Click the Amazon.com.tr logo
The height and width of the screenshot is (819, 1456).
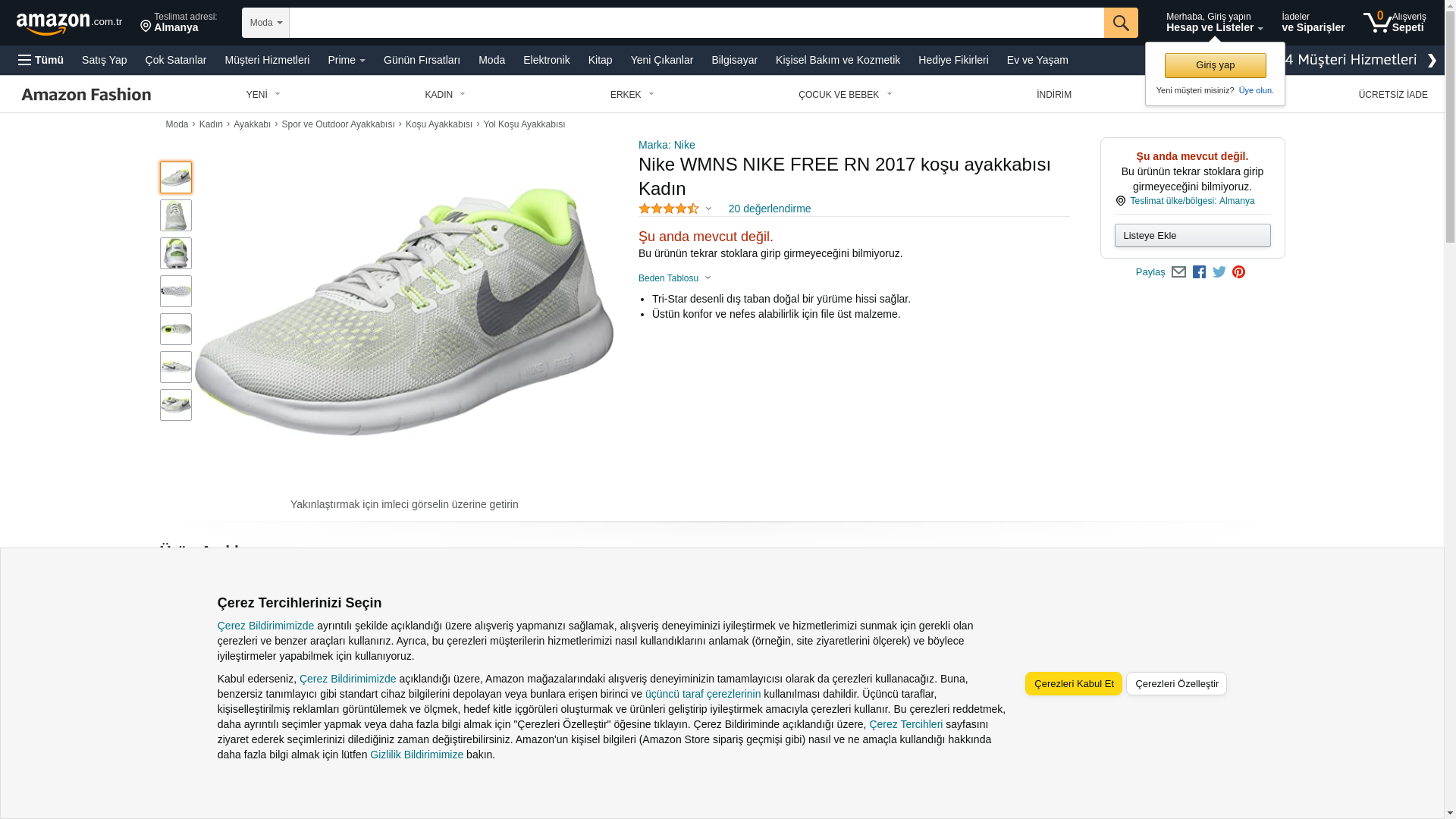(68, 24)
